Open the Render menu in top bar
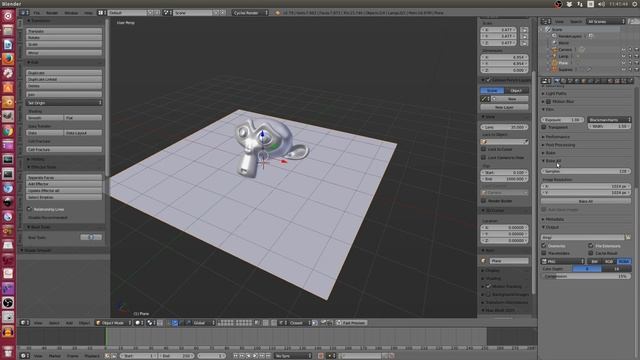640x360 pixels. (x=52, y=13)
